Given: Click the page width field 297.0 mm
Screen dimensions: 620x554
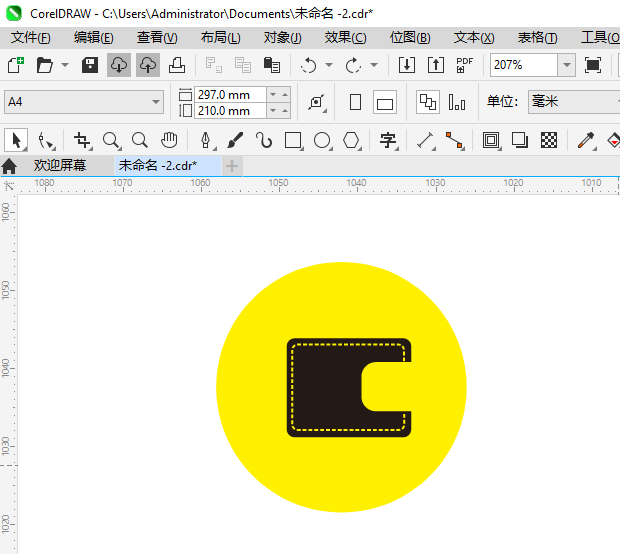Looking at the screenshot, I should [x=230, y=95].
